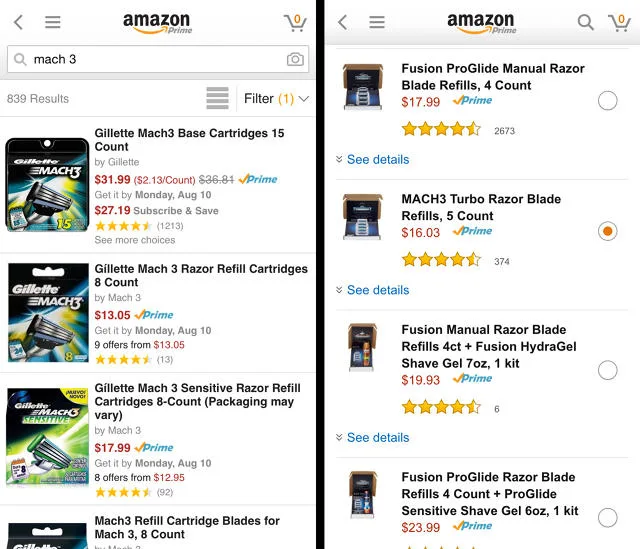The image size is (640, 549).
Task: Open hamburger menu on right screen
Action: tap(377, 22)
